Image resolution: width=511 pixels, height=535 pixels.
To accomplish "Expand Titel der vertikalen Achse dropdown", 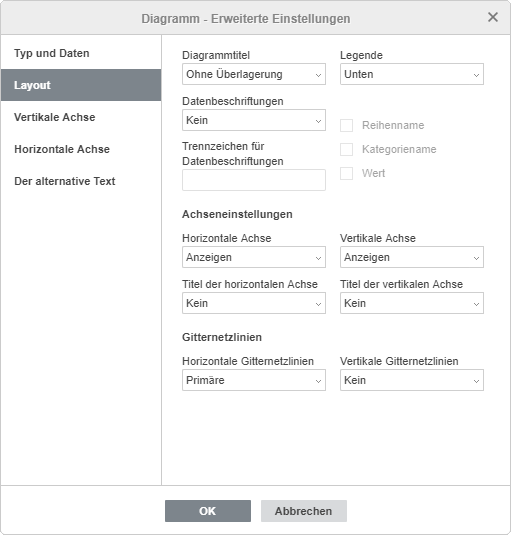I will 412,303.
